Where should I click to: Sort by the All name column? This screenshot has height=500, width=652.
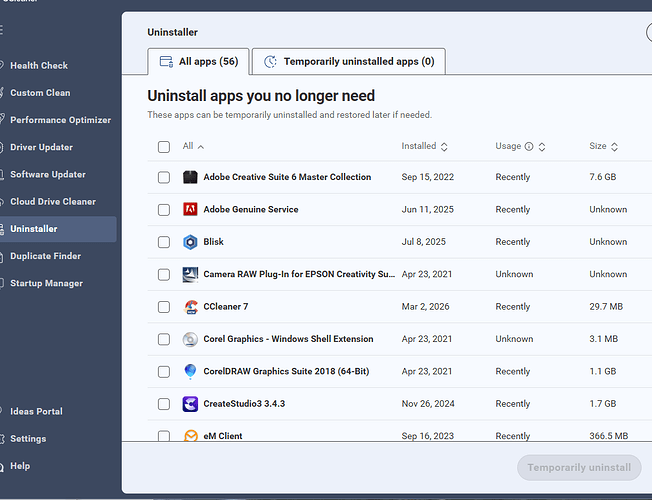[193, 146]
